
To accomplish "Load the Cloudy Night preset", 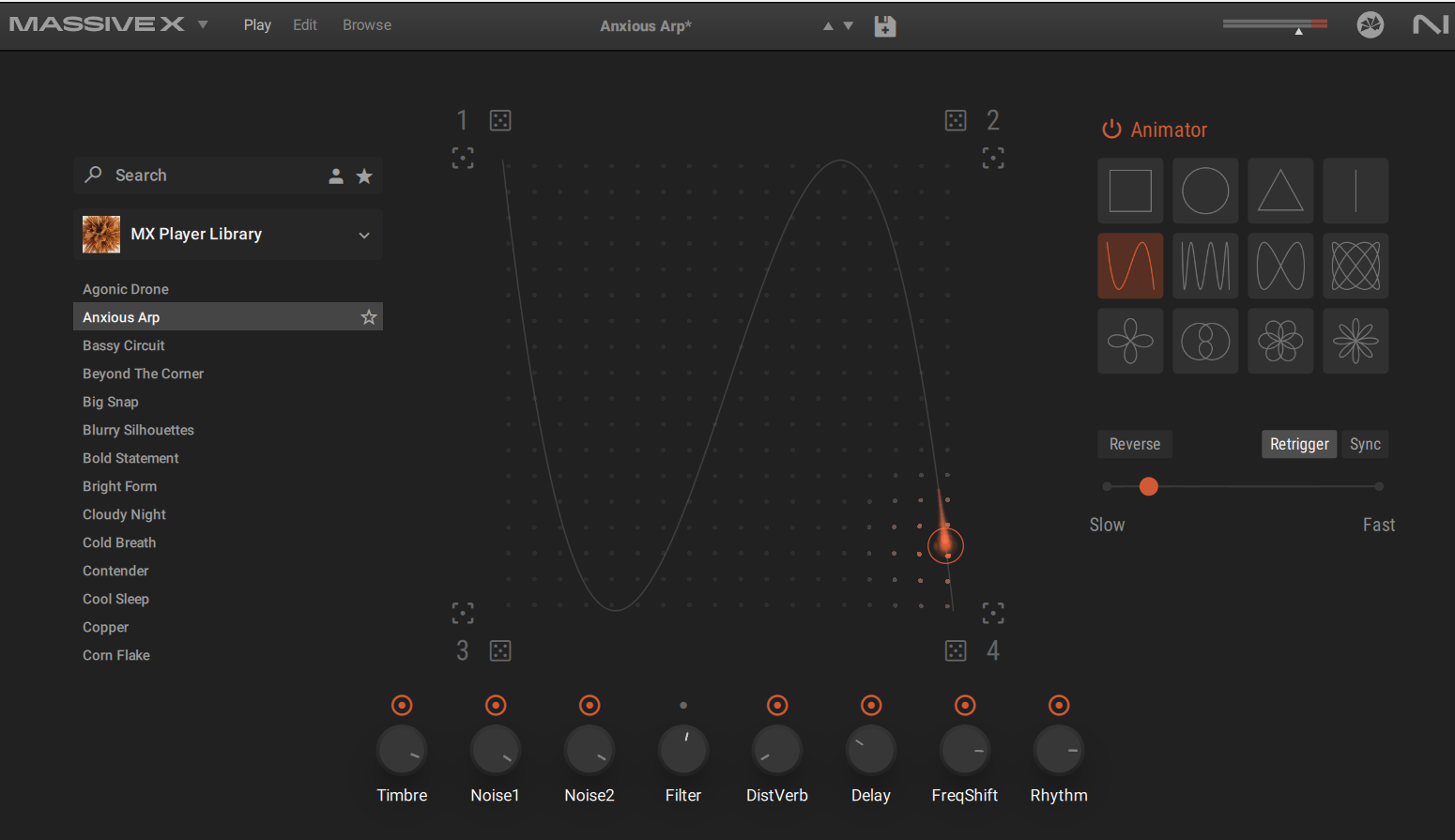I will point(124,514).
